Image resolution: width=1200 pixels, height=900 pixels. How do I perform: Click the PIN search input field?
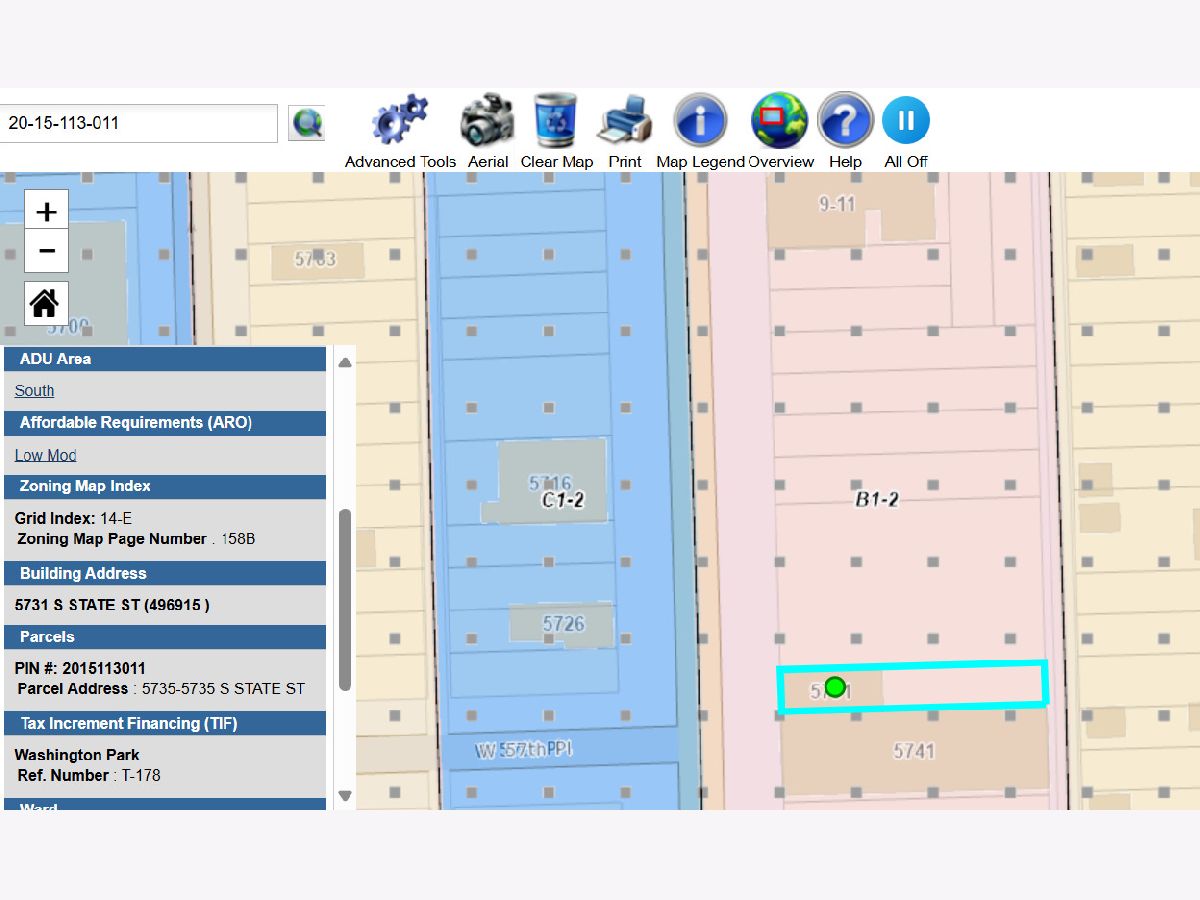pyautogui.click(x=138, y=123)
